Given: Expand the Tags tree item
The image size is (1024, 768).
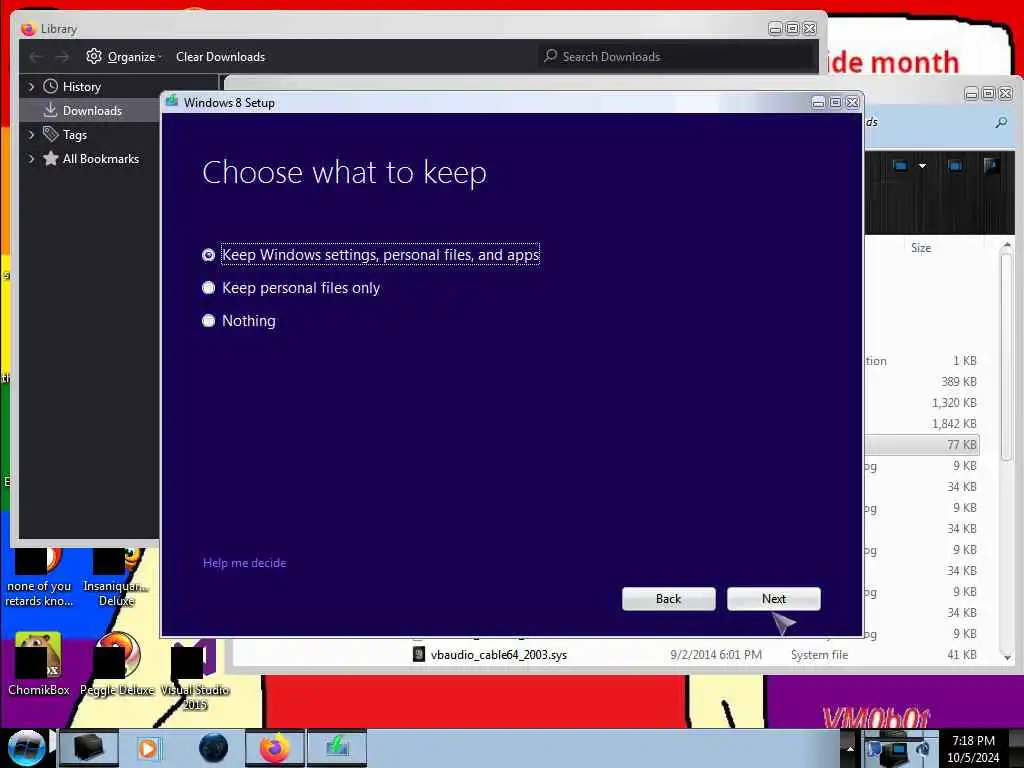Looking at the screenshot, I should pyautogui.click(x=31, y=135).
